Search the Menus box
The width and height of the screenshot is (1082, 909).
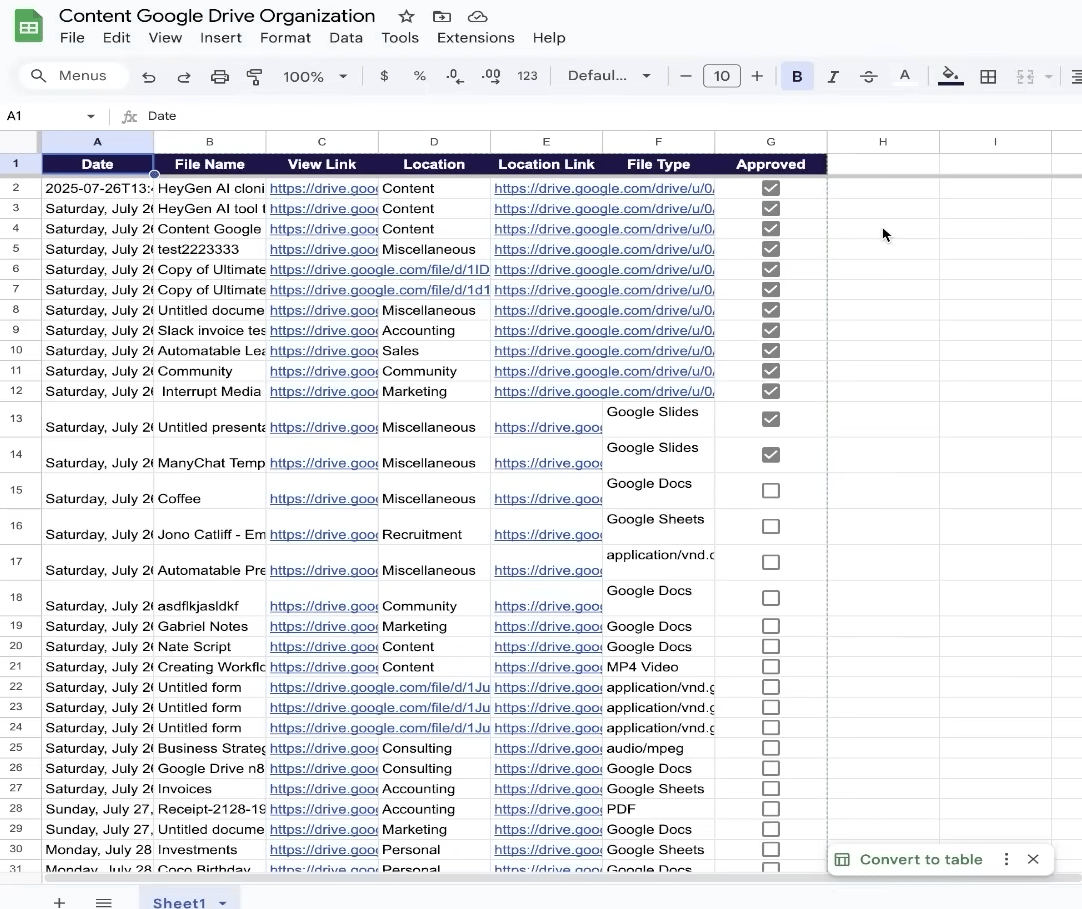click(x=75, y=76)
